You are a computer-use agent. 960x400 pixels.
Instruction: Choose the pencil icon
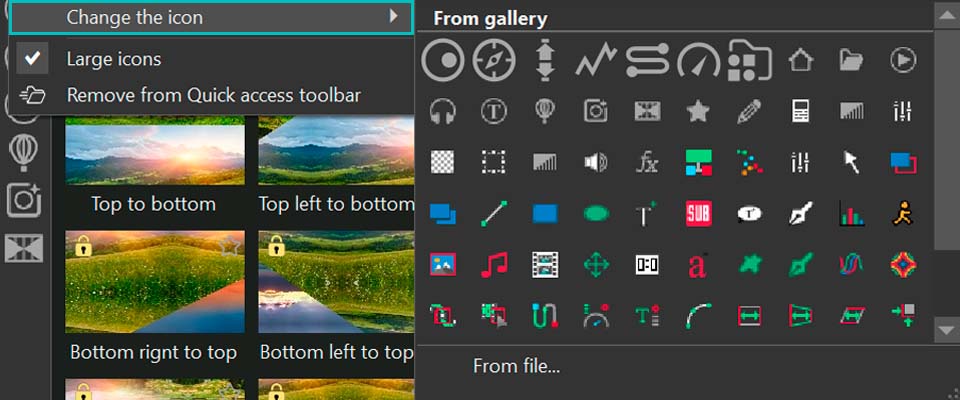click(x=750, y=111)
